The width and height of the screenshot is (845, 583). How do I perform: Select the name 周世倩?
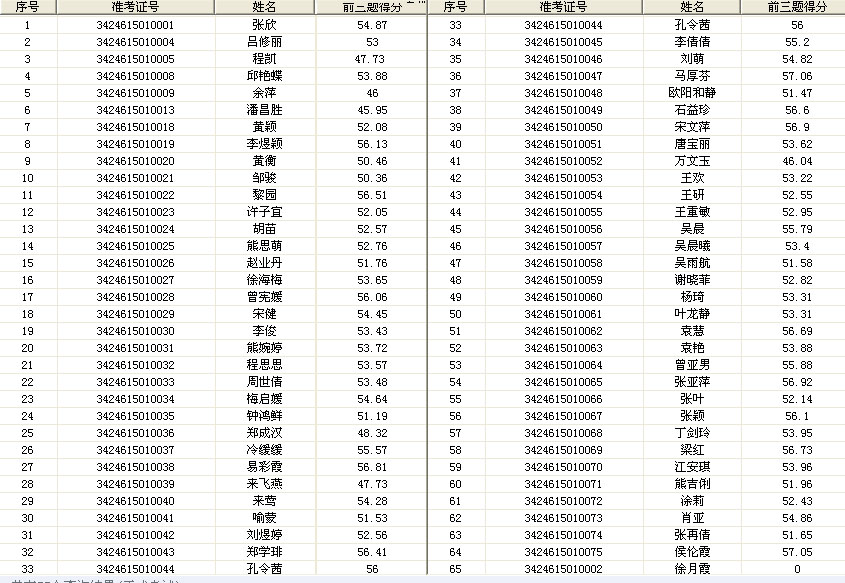pos(265,382)
